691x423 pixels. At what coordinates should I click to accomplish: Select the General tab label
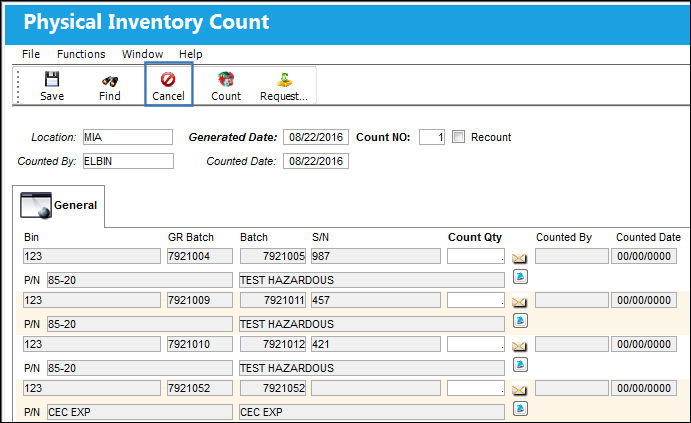pos(75,205)
